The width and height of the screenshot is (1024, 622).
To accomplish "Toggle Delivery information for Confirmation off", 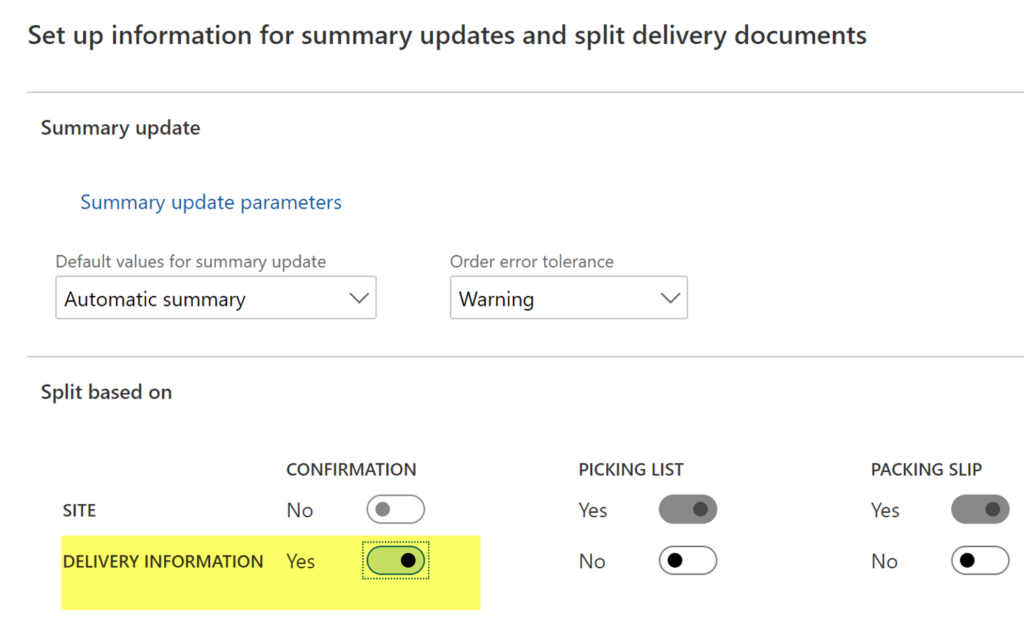I will click(395, 560).
